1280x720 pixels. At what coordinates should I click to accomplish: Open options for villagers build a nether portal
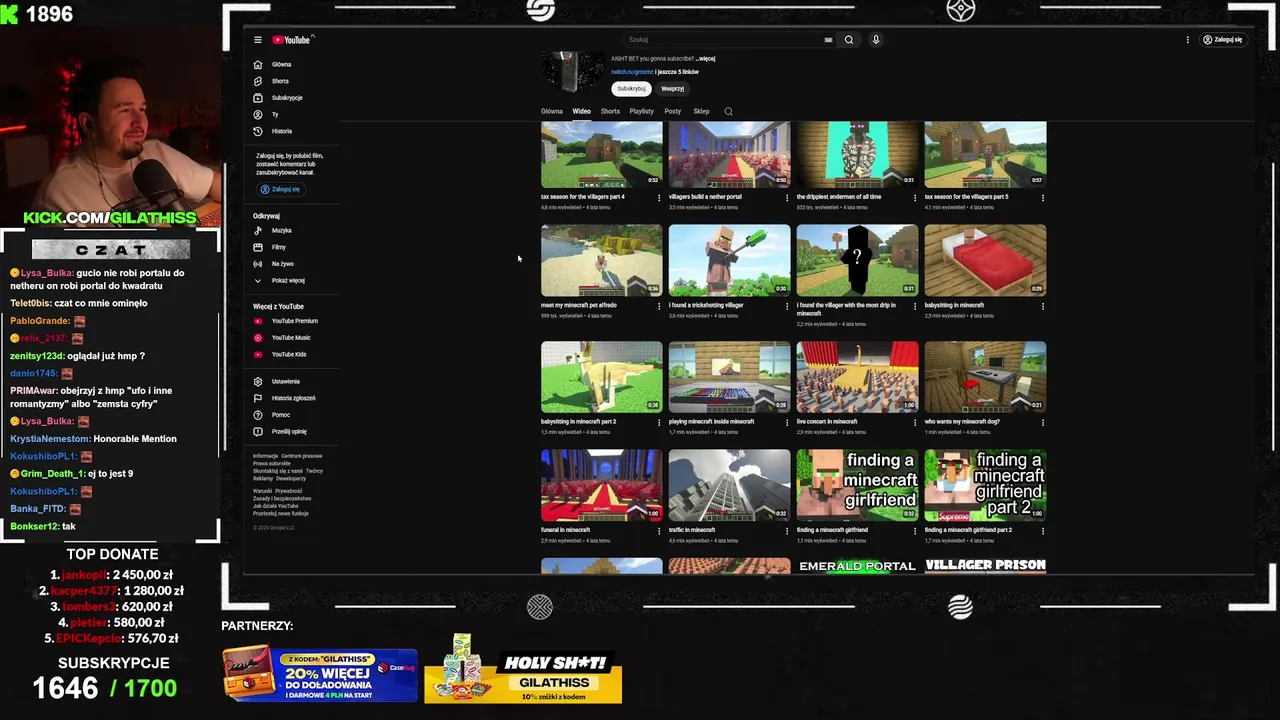click(787, 198)
